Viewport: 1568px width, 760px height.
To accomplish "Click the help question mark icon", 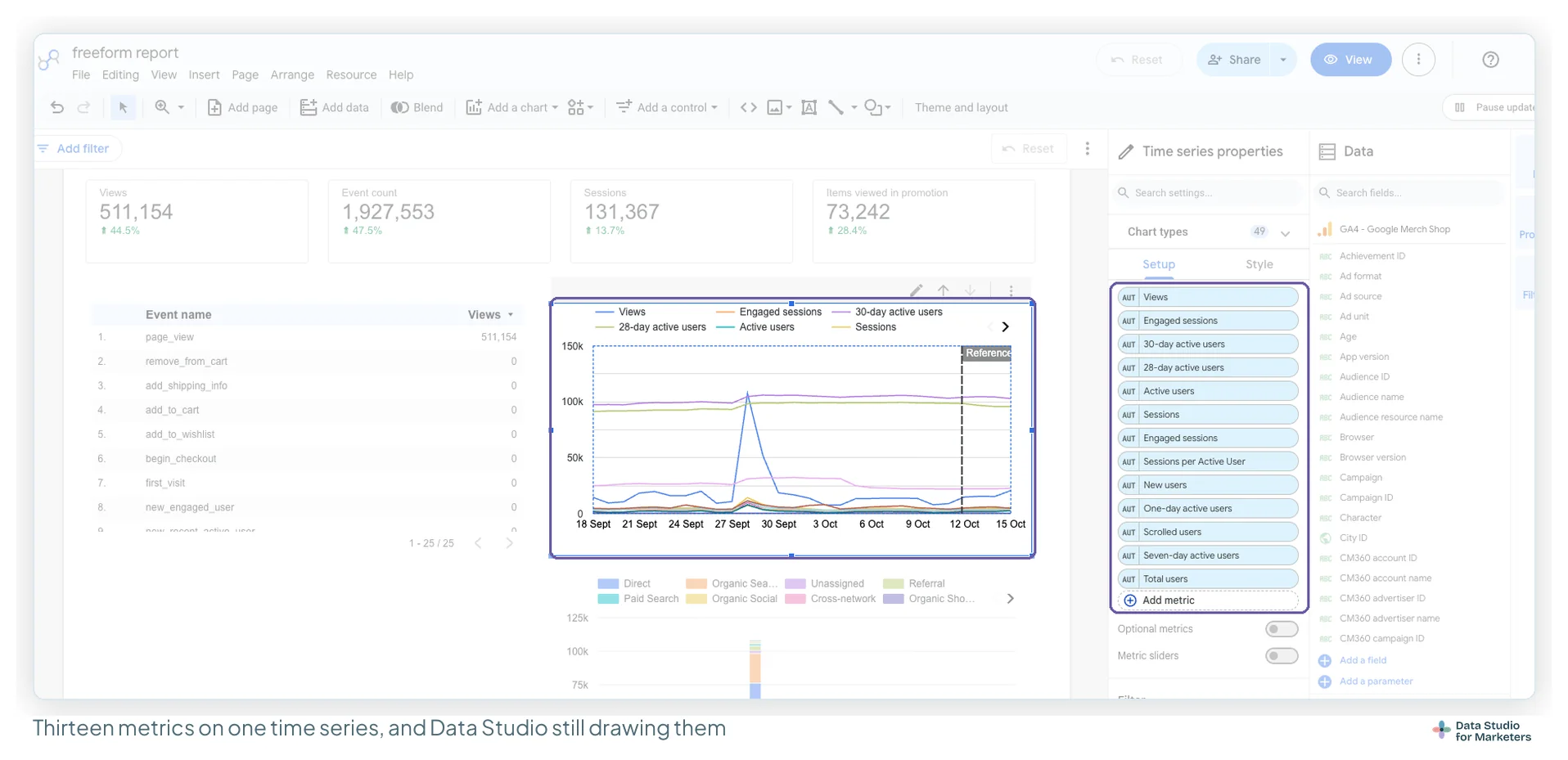I will click(x=1490, y=60).
